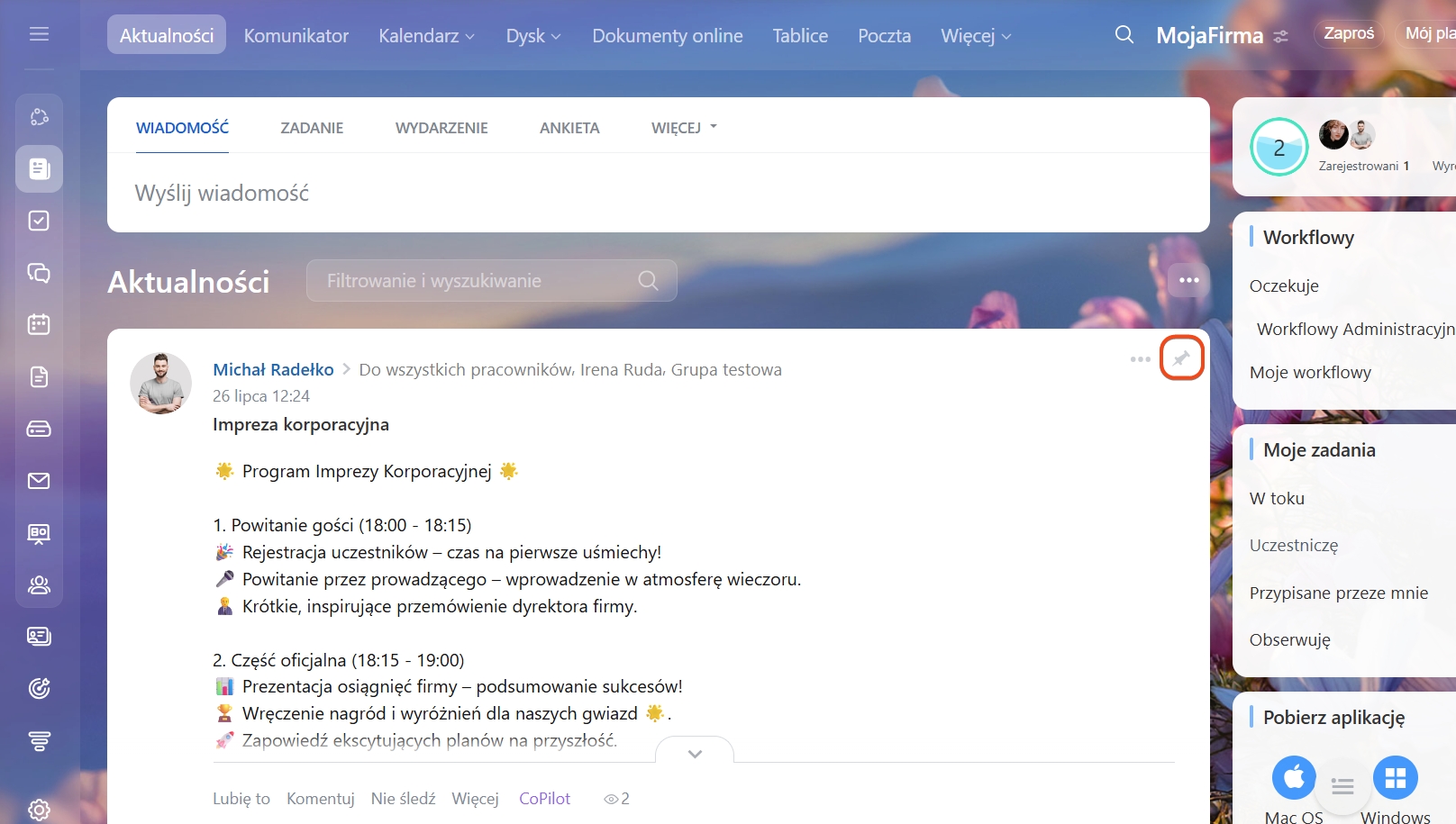Toggle 'Nie śledź' on the post
This screenshot has width=1456, height=824.
403,799
